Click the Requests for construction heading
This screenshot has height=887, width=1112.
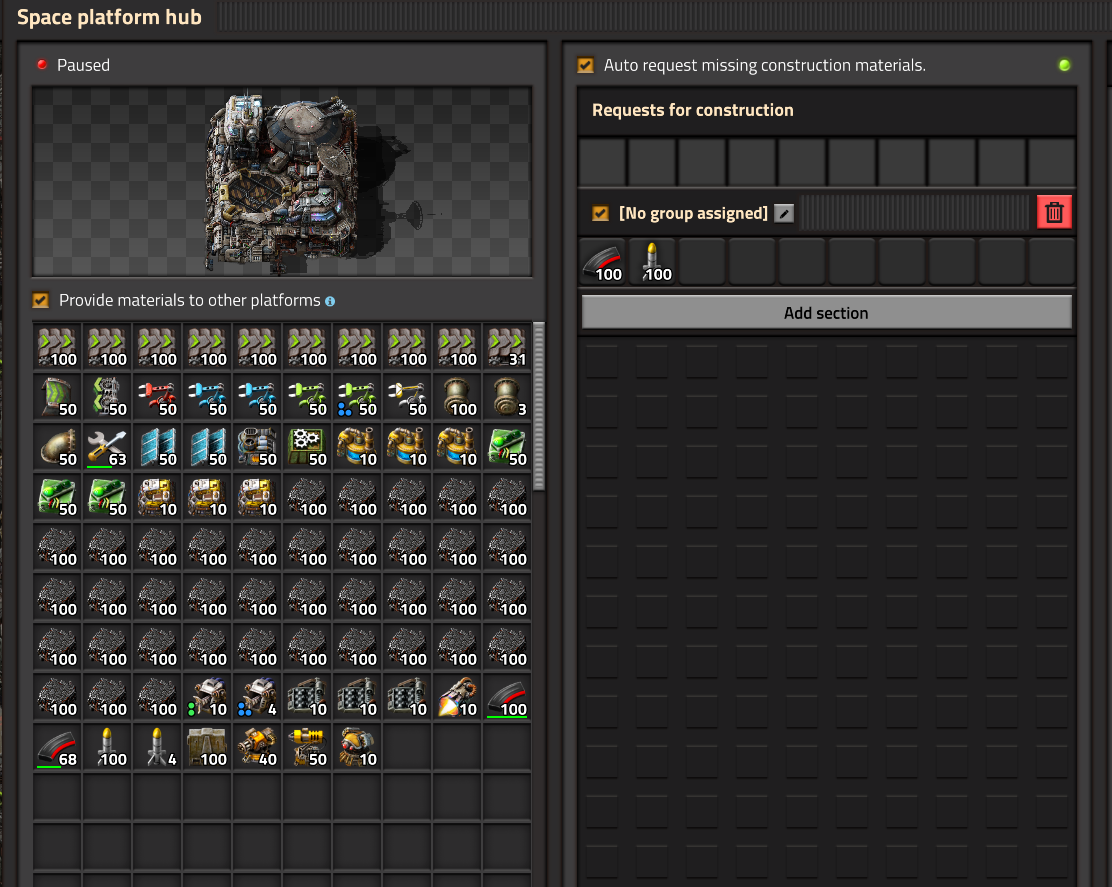[693, 110]
